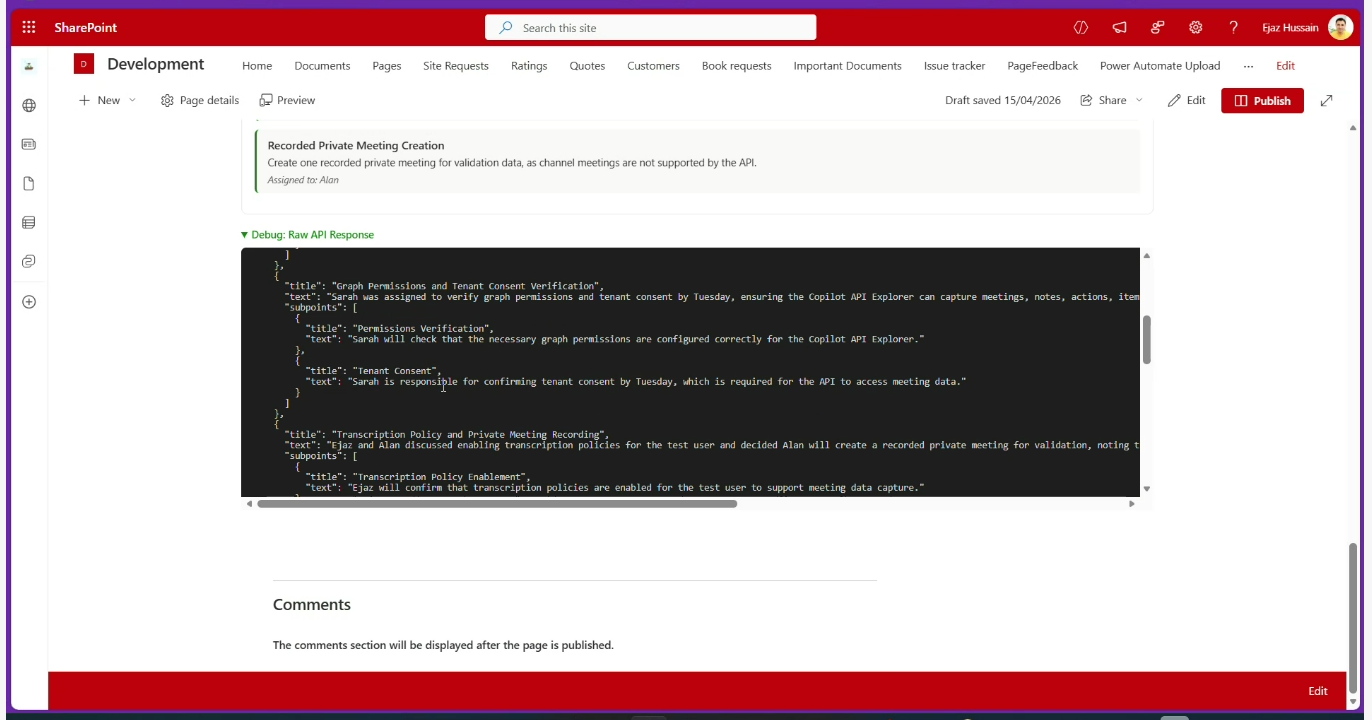Open the Documents navigation link
Image resolution: width=1372 pixels, height=720 pixels.
click(x=322, y=66)
